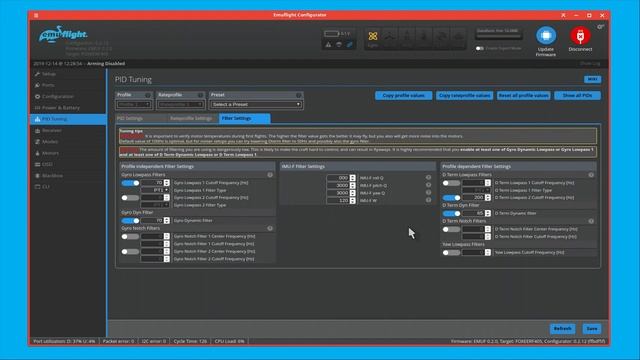Show help for Rateprofile selector
Image resolution: width=640 pixels, height=360 pixels.
[200, 95]
